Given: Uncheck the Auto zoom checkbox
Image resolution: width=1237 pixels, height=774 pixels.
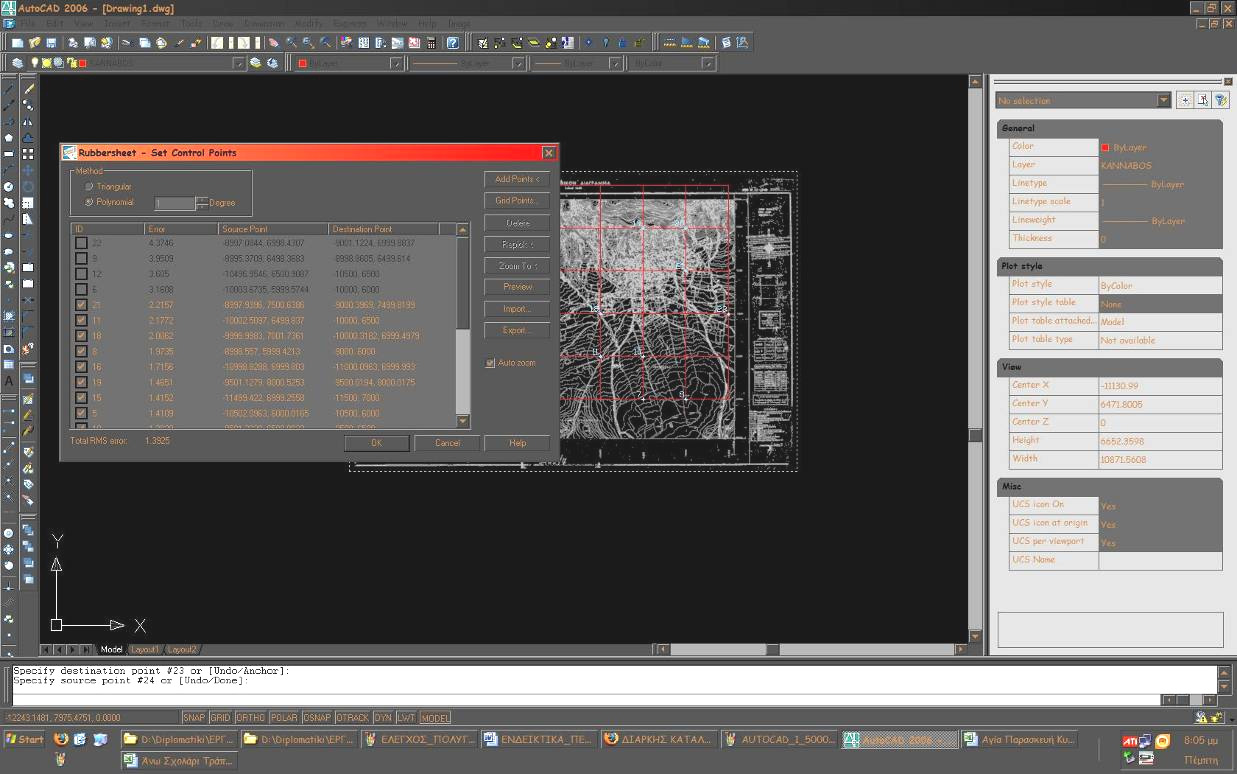Looking at the screenshot, I should (x=490, y=363).
